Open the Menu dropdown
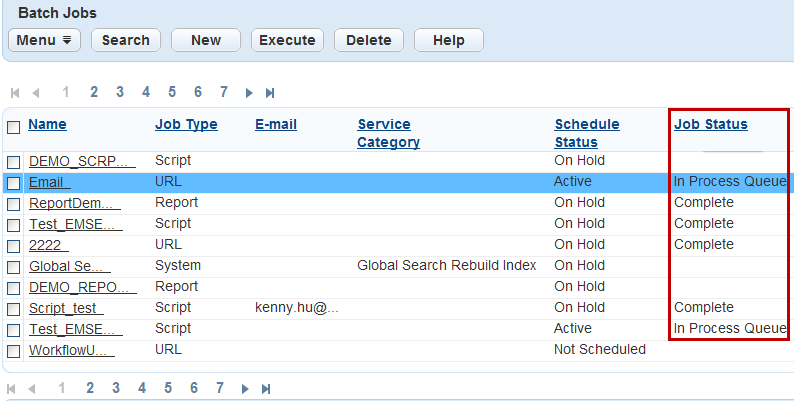Screen dimensions: 794x401 point(45,40)
